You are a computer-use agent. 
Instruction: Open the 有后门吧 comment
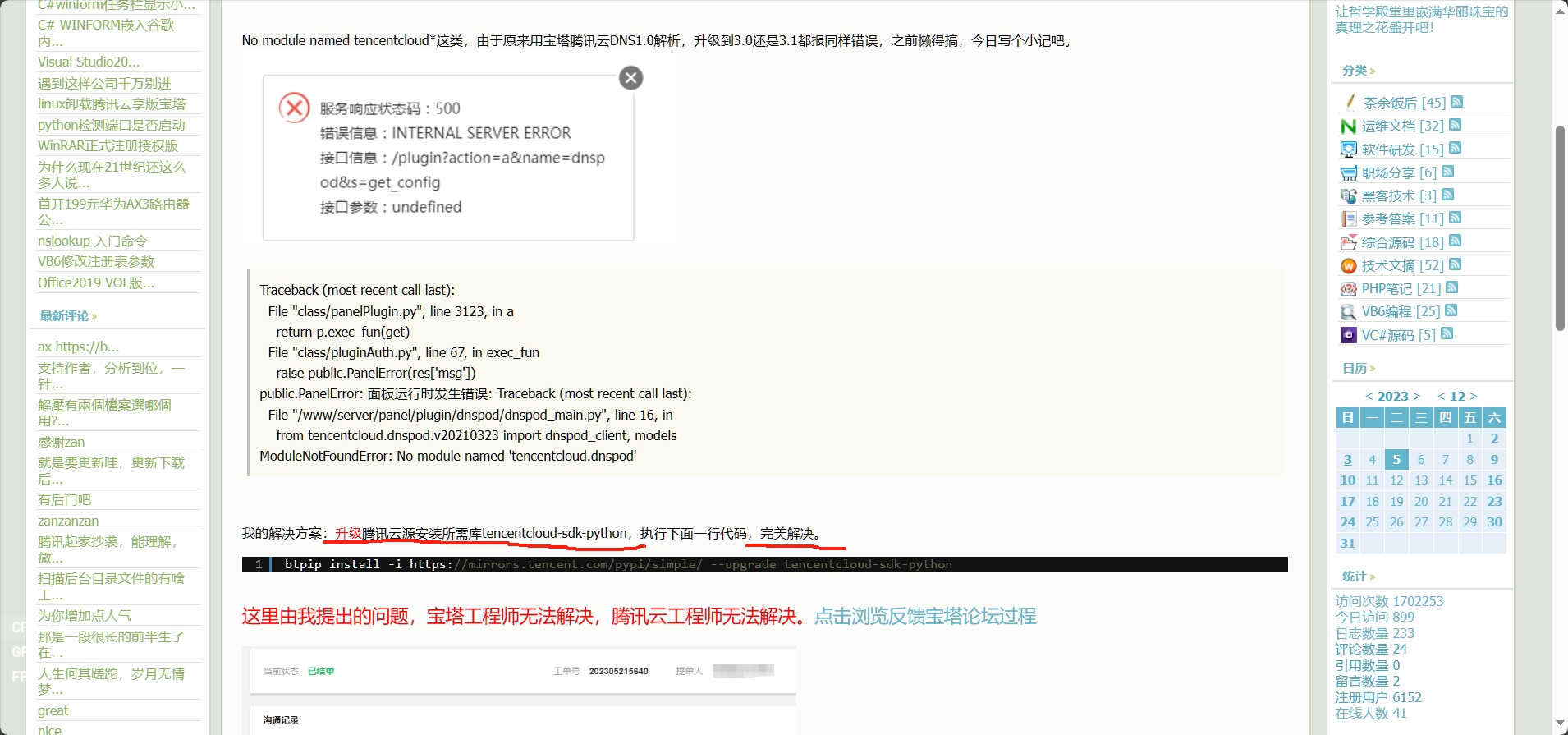pos(65,499)
